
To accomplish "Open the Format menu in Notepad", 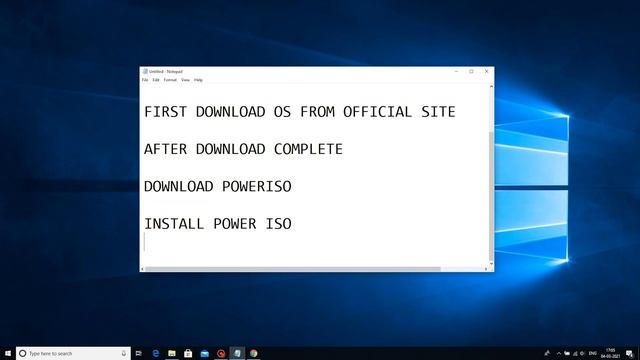I will point(170,80).
